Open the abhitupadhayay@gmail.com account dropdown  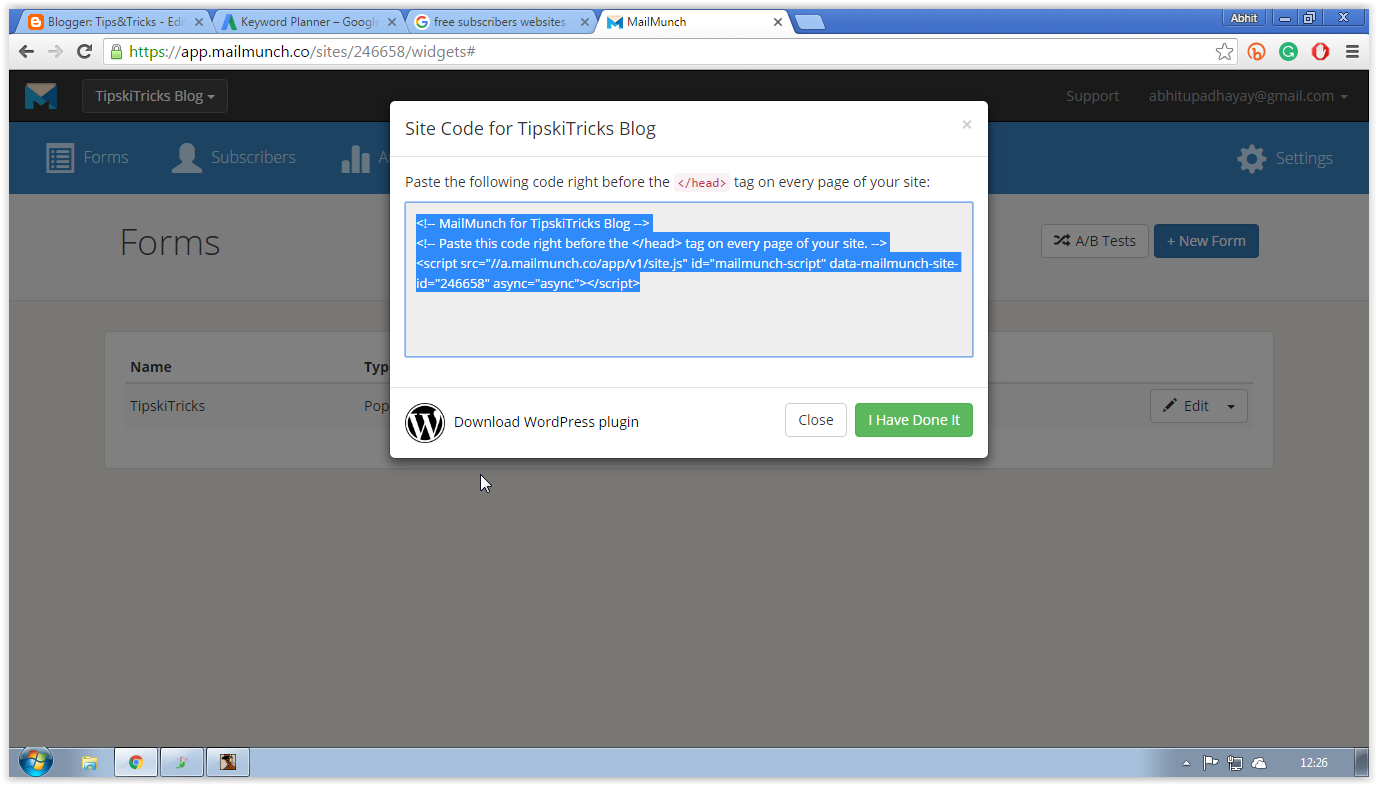click(x=1248, y=96)
